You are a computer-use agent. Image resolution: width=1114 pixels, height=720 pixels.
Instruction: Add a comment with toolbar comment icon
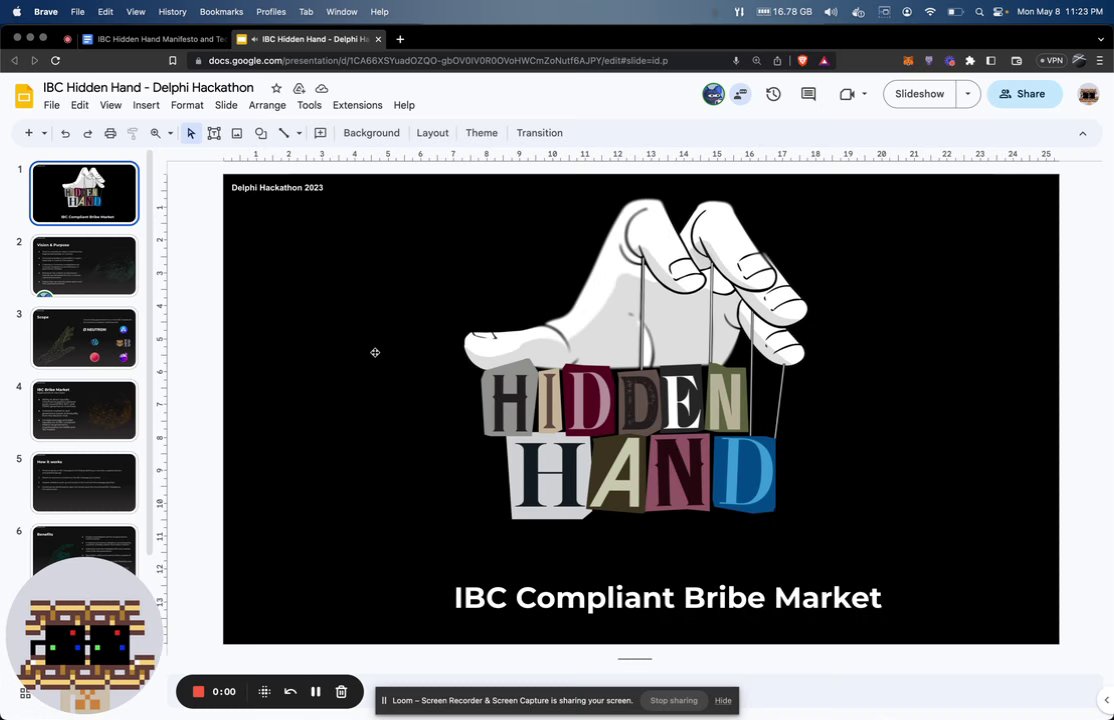click(320, 133)
